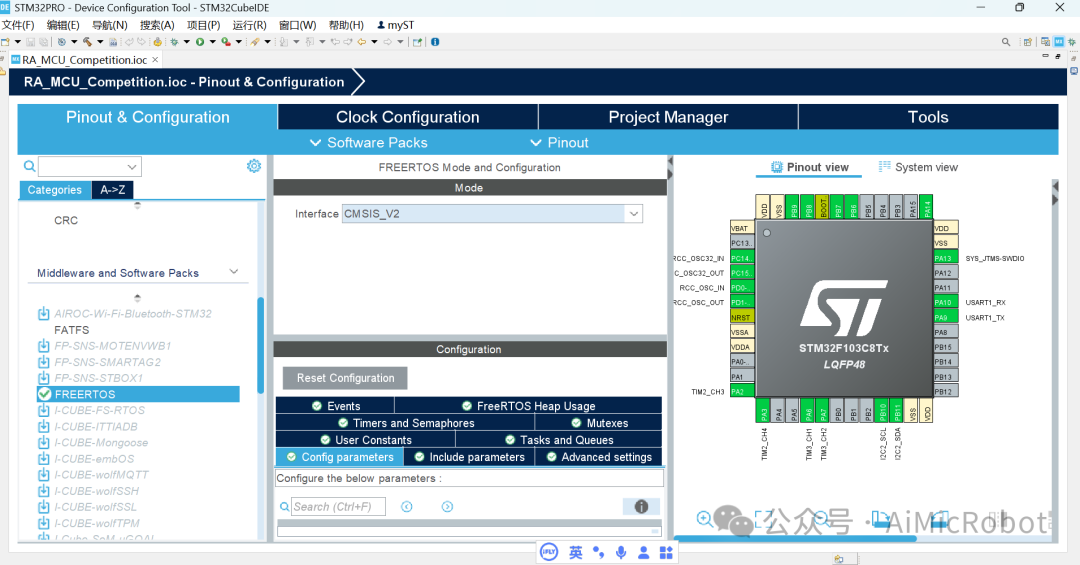Click the magnifier search icon in top-right toolbar

coord(1006,42)
